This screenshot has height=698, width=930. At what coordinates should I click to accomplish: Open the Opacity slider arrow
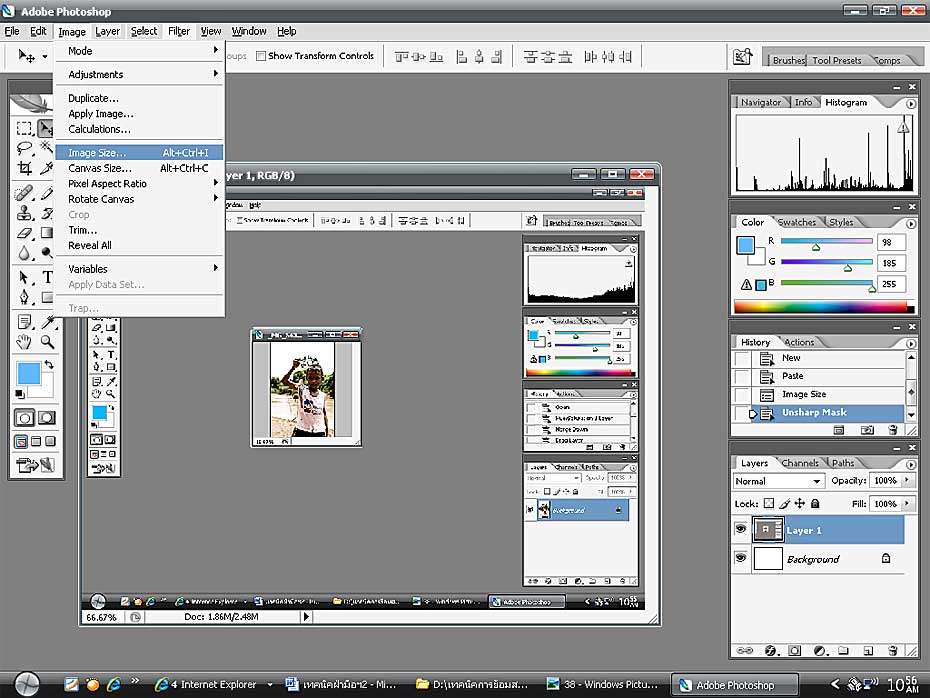(907, 480)
